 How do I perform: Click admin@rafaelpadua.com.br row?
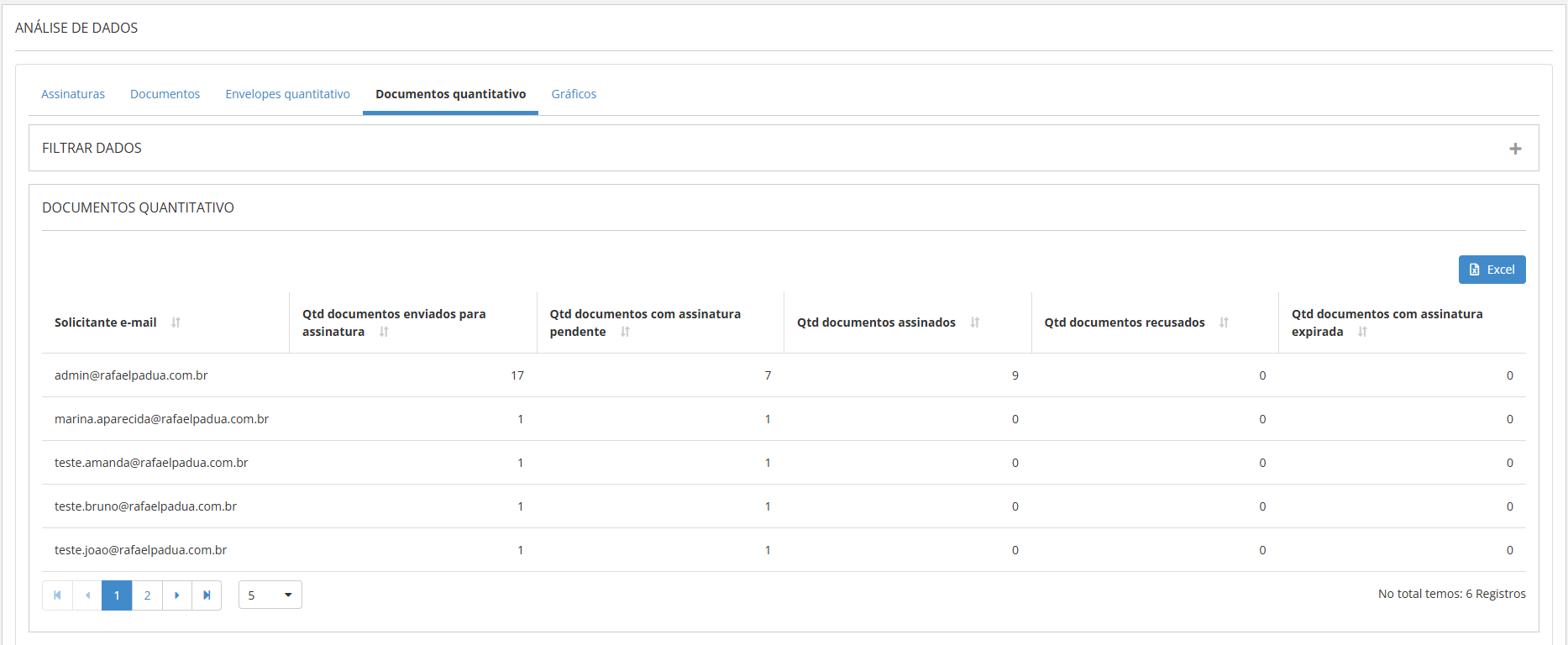pyautogui.click(x=131, y=375)
